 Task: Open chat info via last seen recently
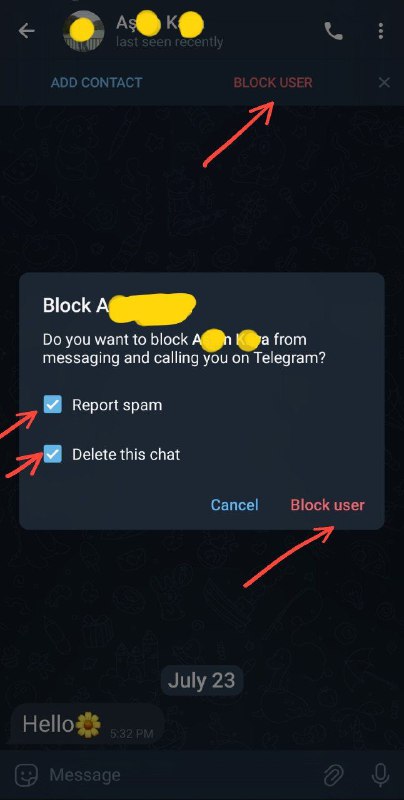169,41
